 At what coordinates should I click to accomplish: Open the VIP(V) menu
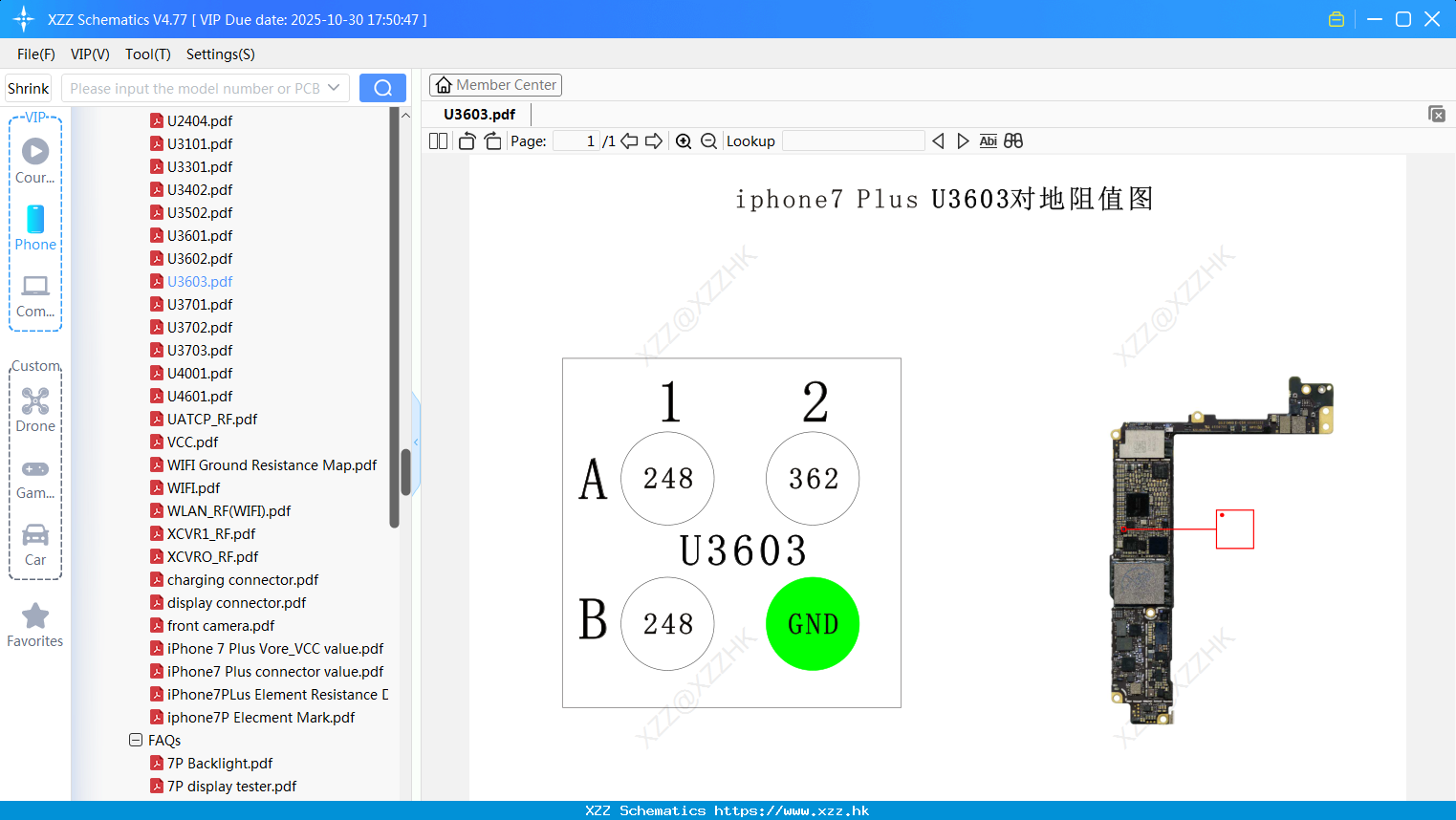coord(90,54)
